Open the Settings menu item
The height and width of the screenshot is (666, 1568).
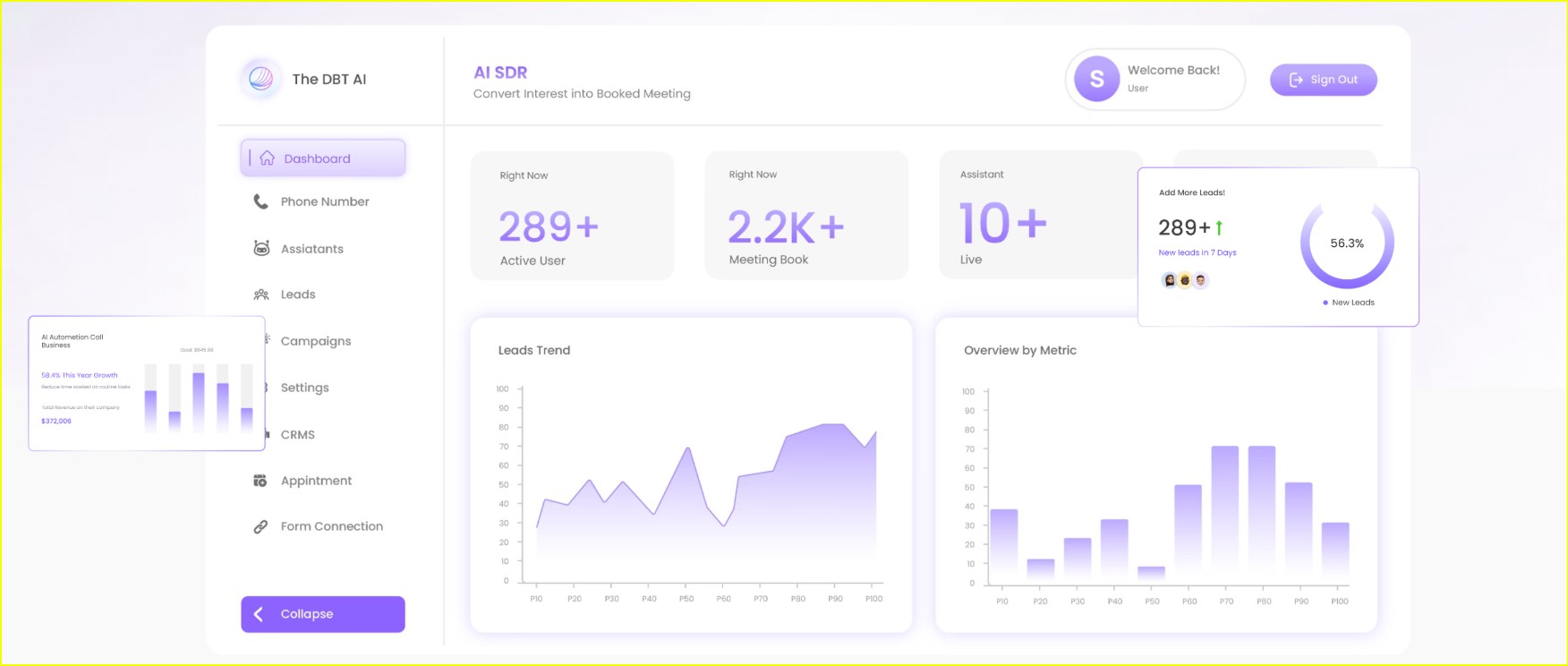pyautogui.click(x=304, y=388)
